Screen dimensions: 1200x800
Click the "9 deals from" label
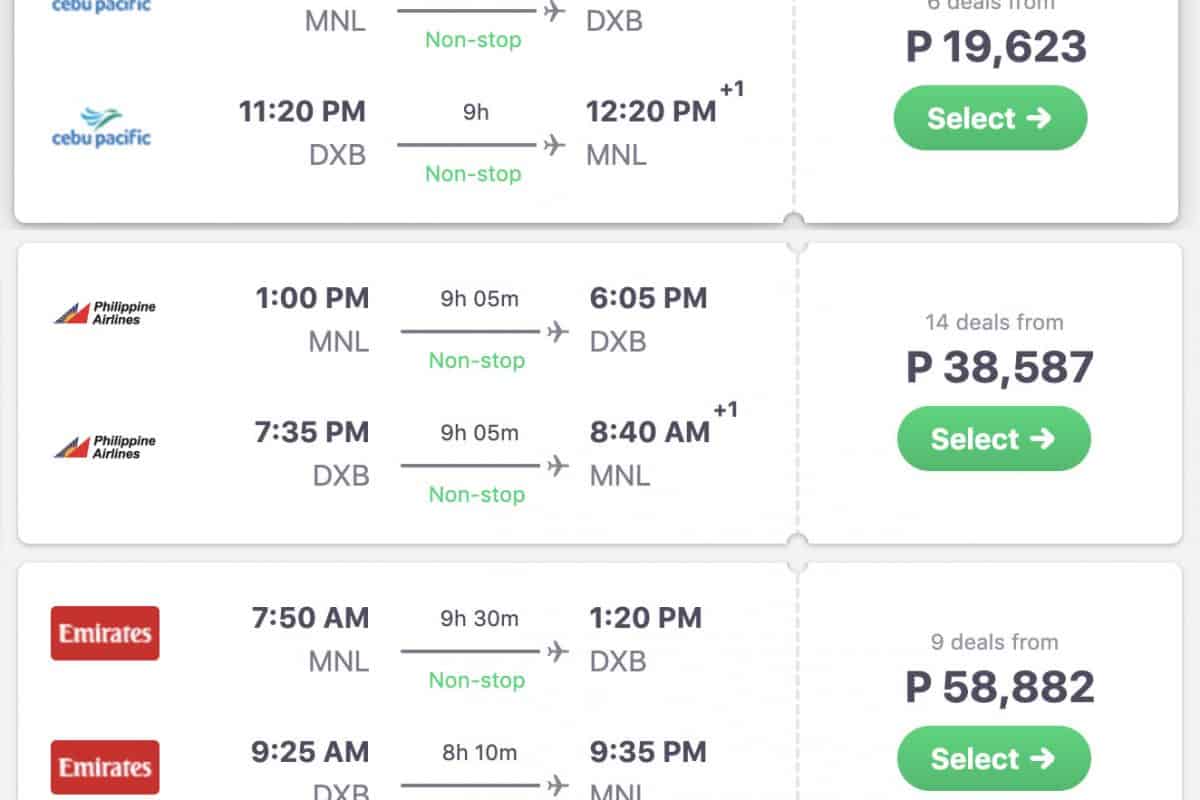tap(993, 642)
